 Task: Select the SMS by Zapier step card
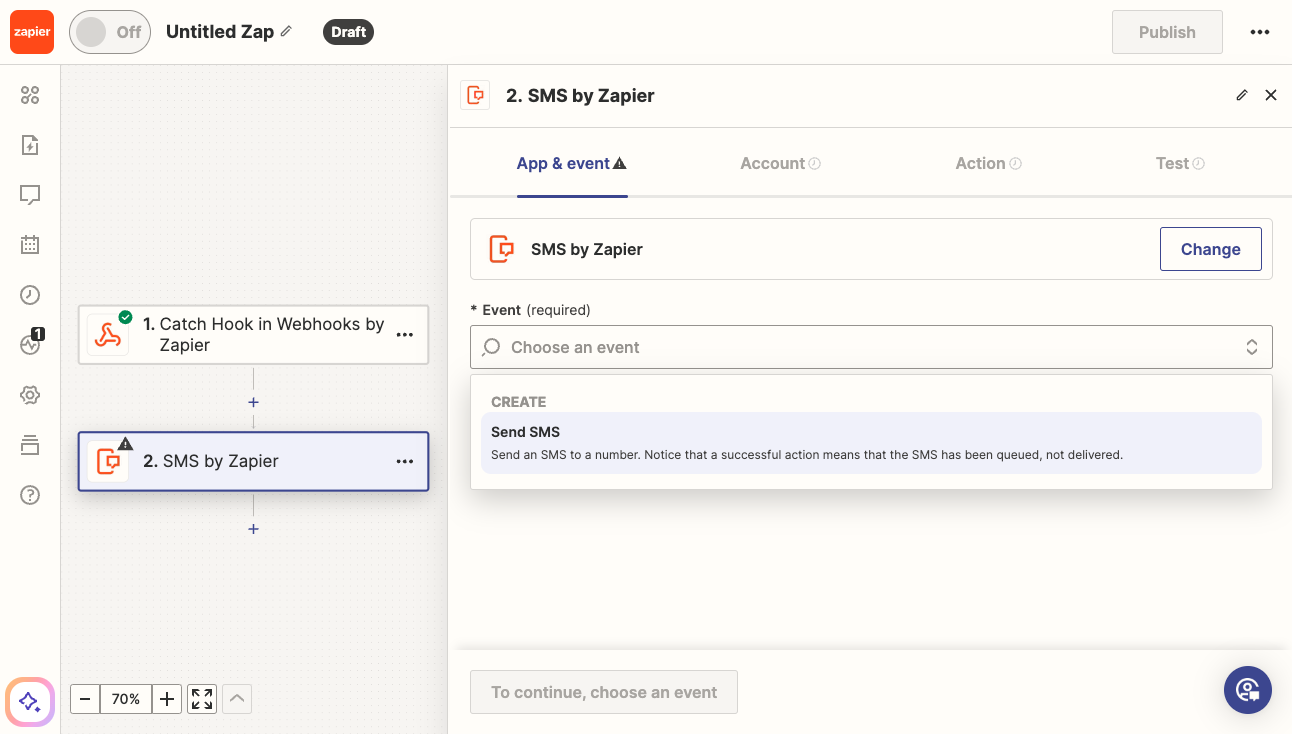pyautogui.click(x=253, y=461)
